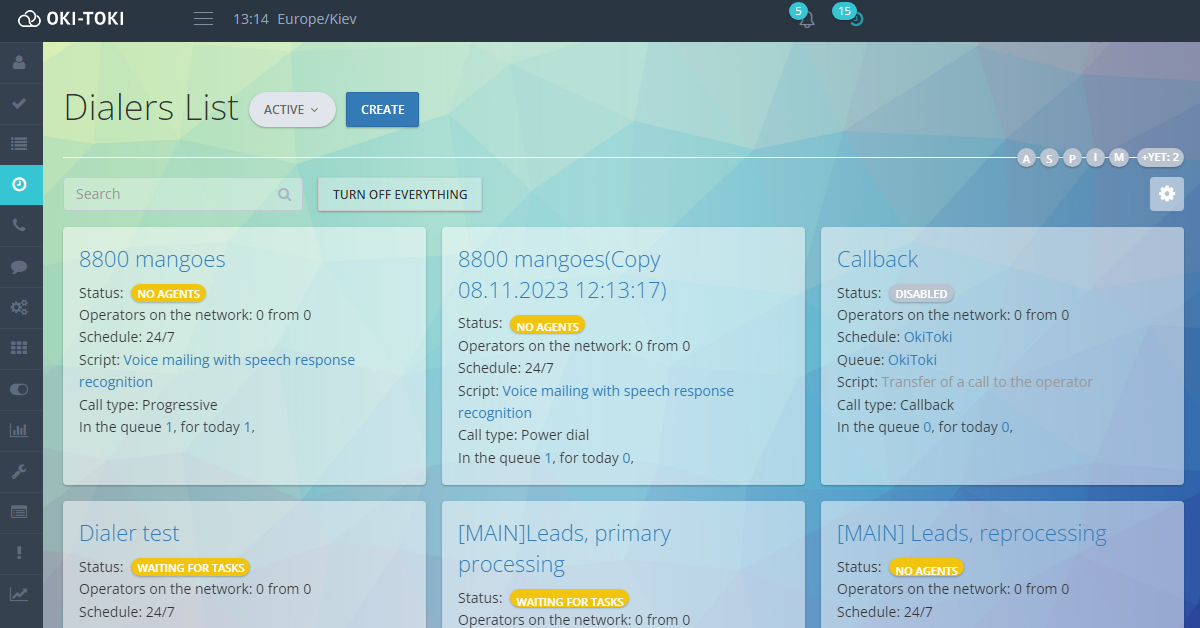This screenshot has height=628, width=1200.
Task: Click the toggle switch icon in sidebar
Action: [20, 389]
